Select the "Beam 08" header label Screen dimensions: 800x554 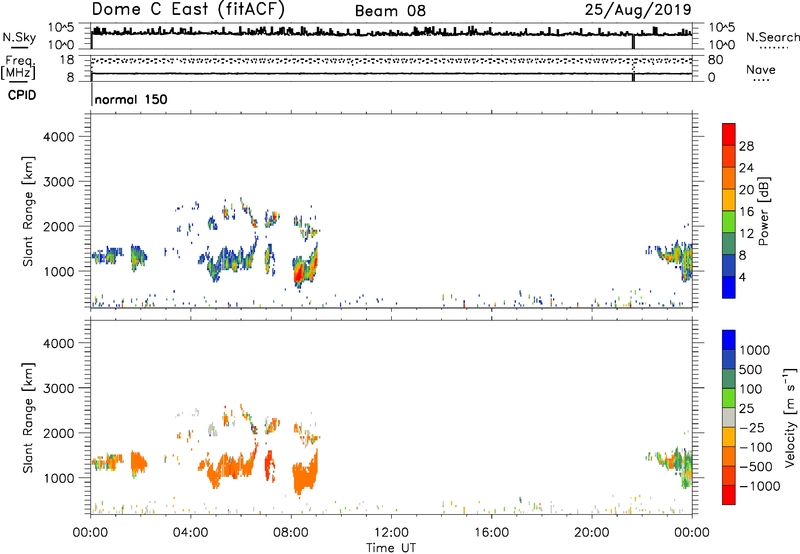coord(390,11)
